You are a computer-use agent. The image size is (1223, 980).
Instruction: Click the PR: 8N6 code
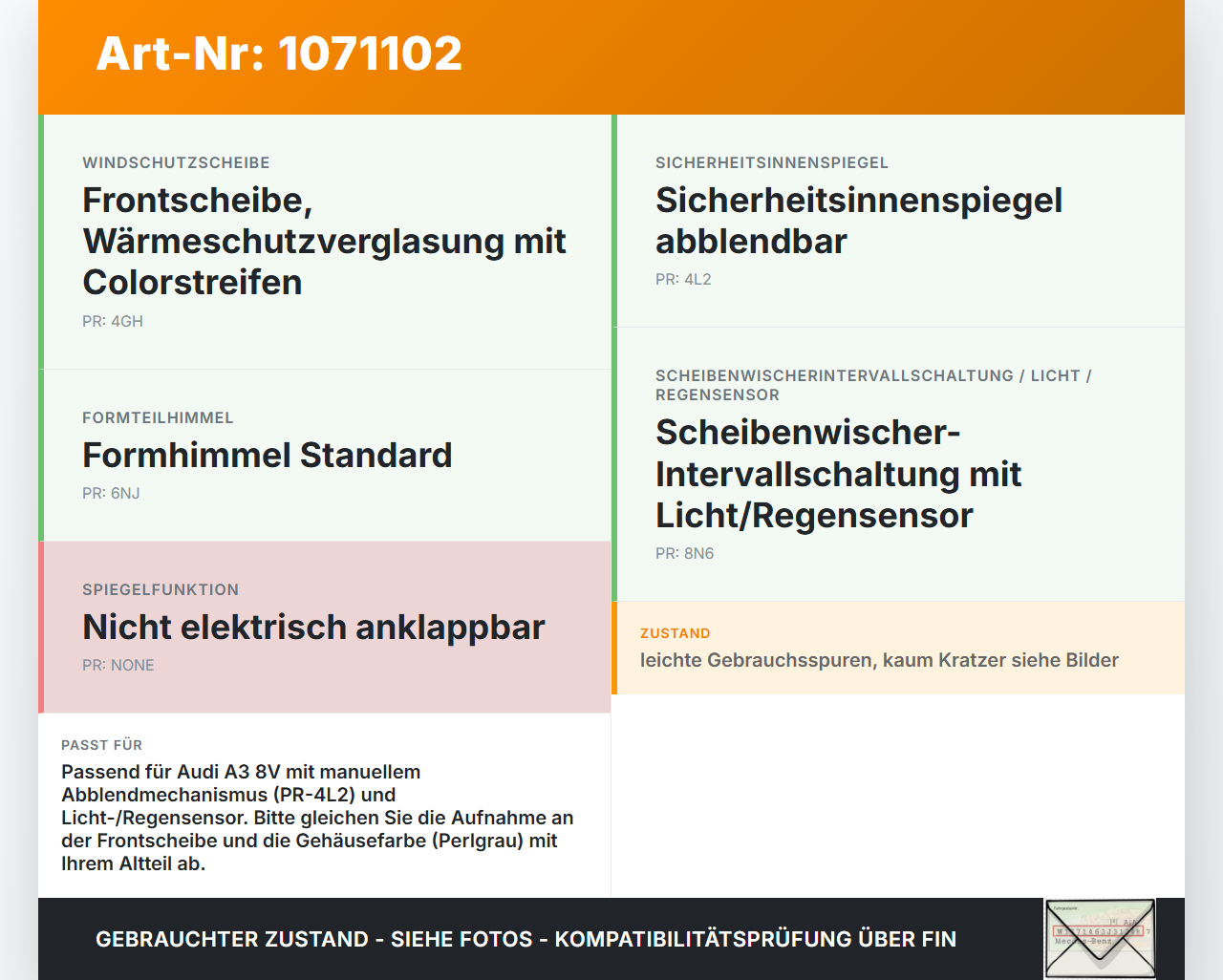tap(685, 553)
